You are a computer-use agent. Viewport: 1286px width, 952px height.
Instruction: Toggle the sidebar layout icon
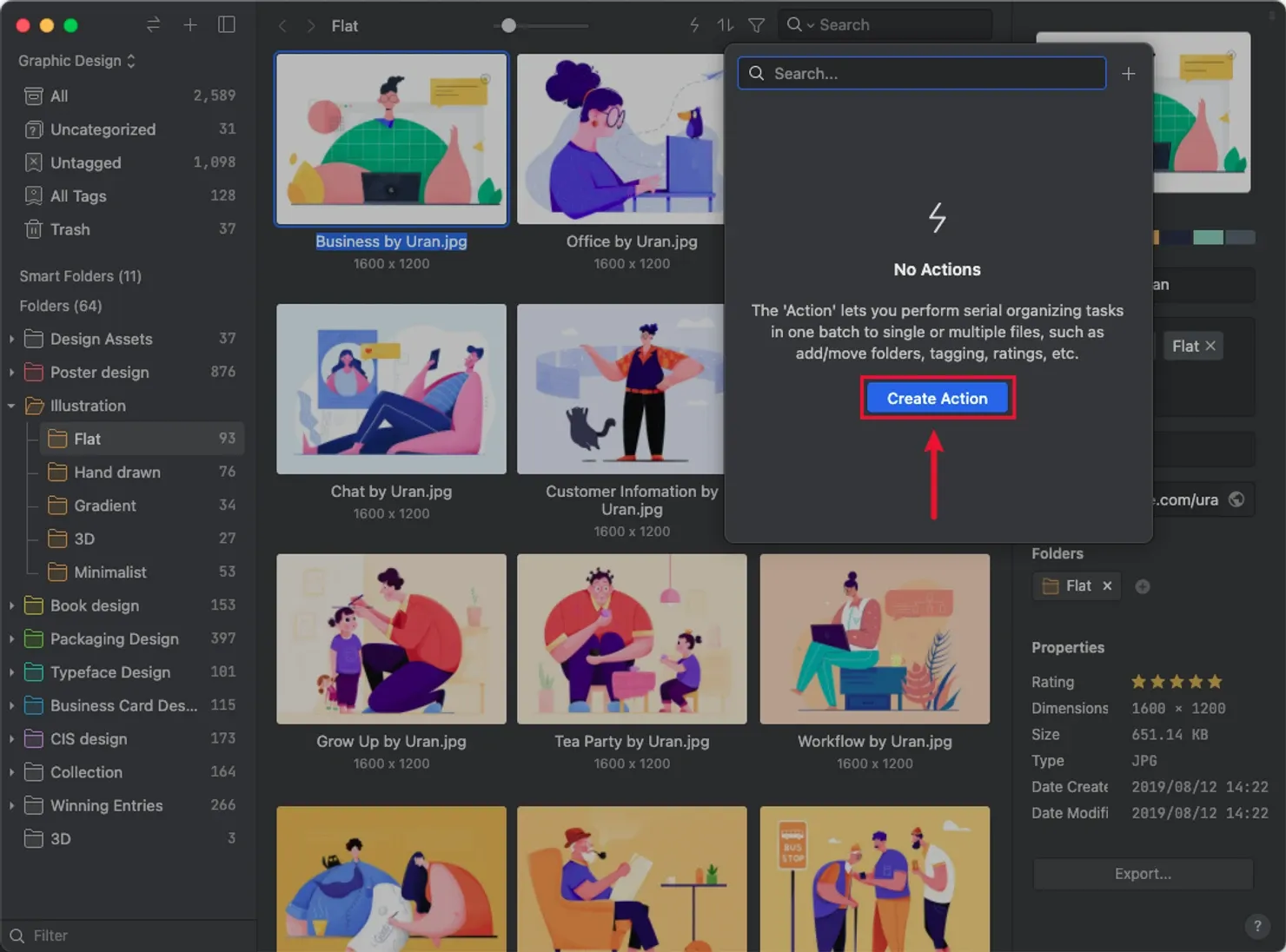tap(227, 25)
